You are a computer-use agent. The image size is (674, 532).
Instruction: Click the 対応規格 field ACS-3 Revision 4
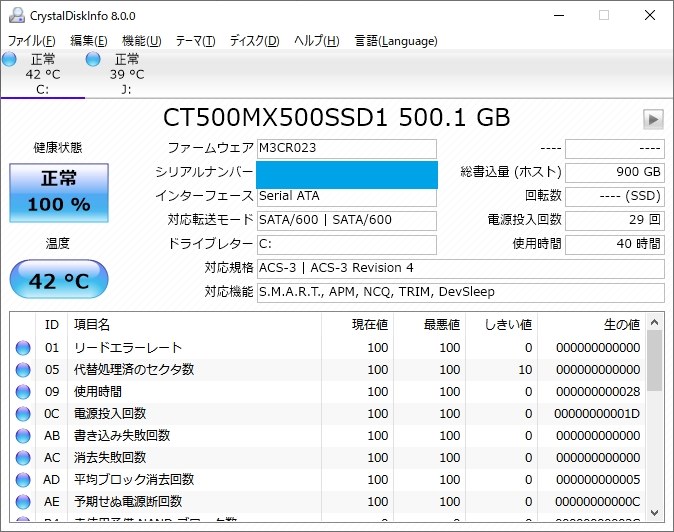pos(461,269)
